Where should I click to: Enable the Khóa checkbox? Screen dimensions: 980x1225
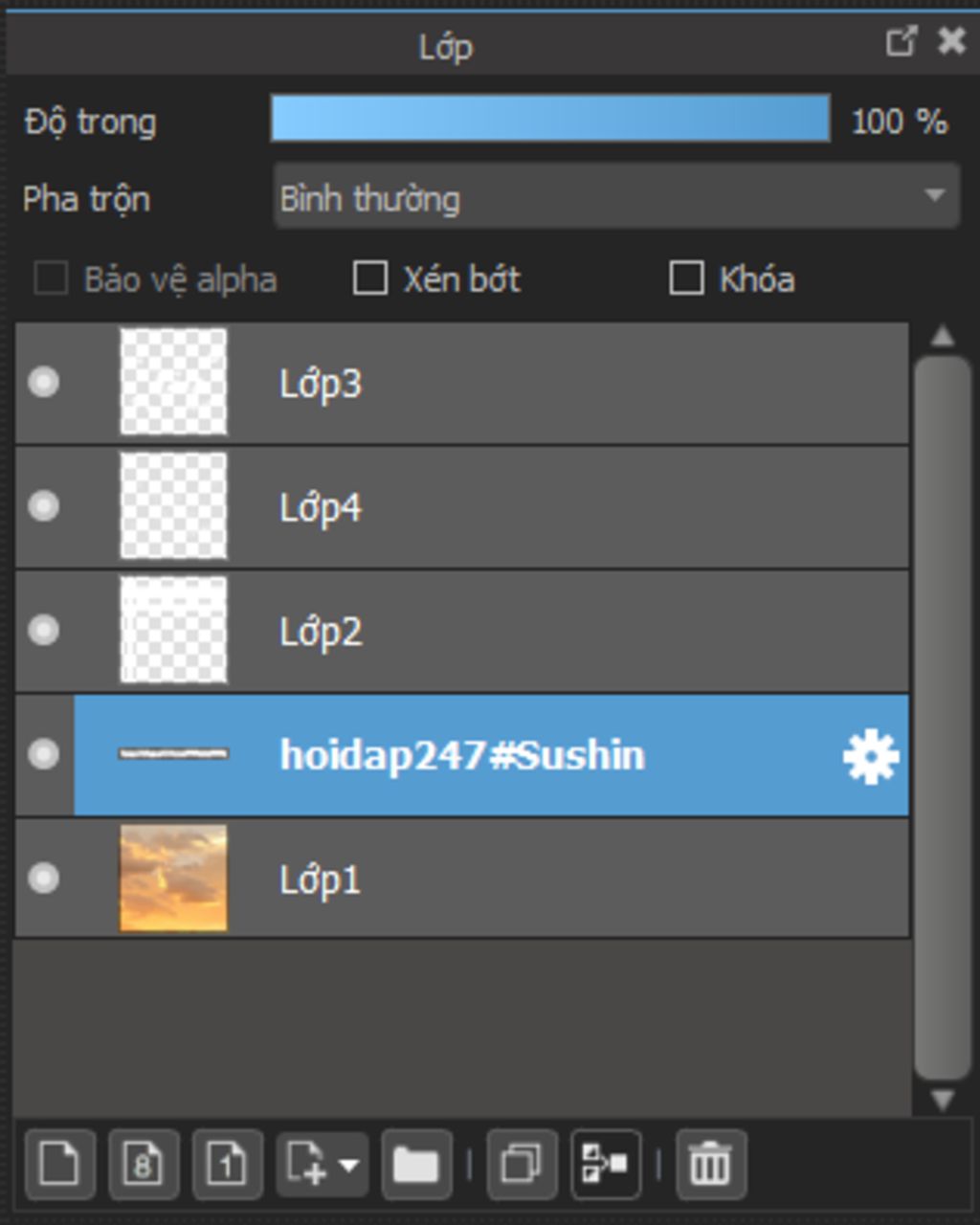click(686, 278)
